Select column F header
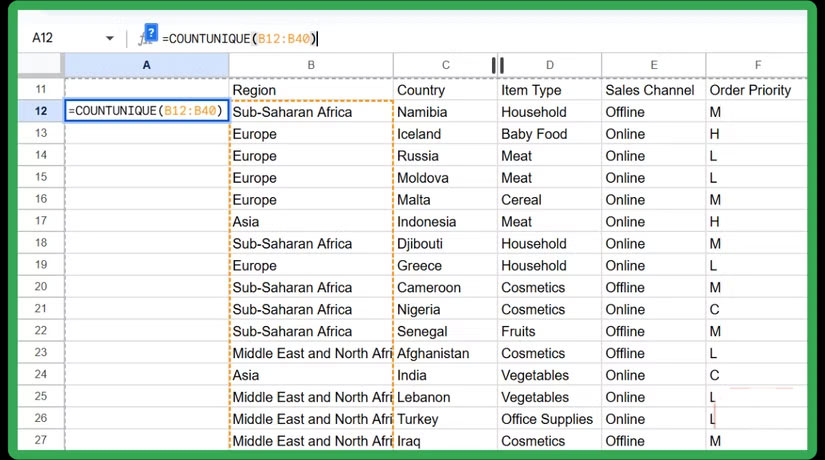The width and height of the screenshot is (825, 460). pyautogui.click(x=757, y=65)
